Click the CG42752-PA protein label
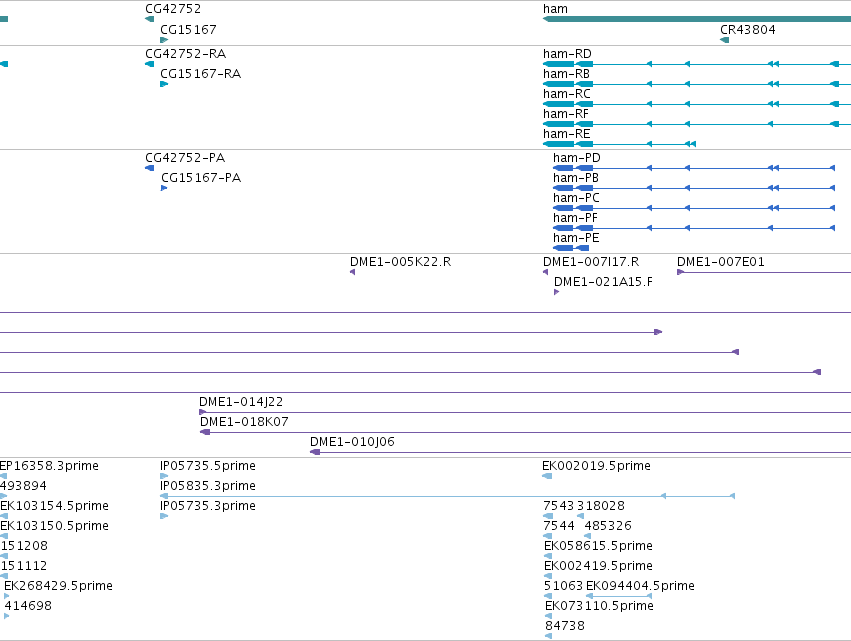 pyautogui.click(x=185, y=157)
